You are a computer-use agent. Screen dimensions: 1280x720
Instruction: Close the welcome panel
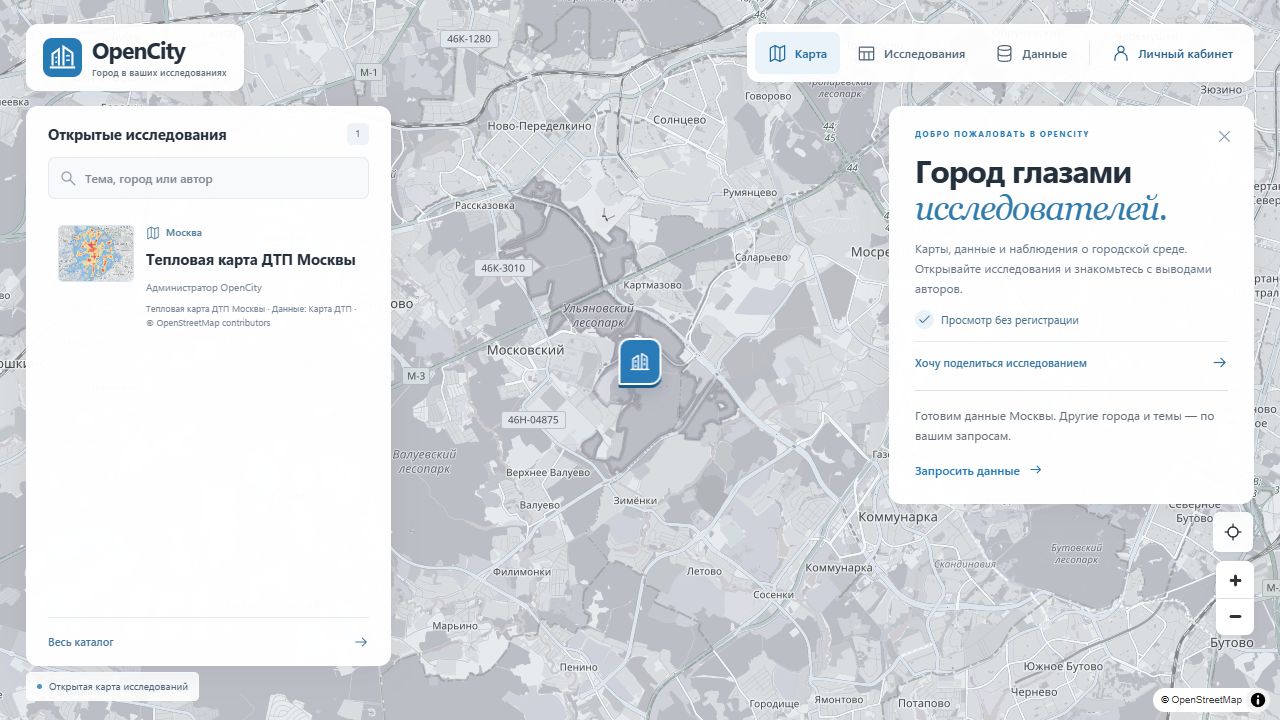tap(1224, 137)
